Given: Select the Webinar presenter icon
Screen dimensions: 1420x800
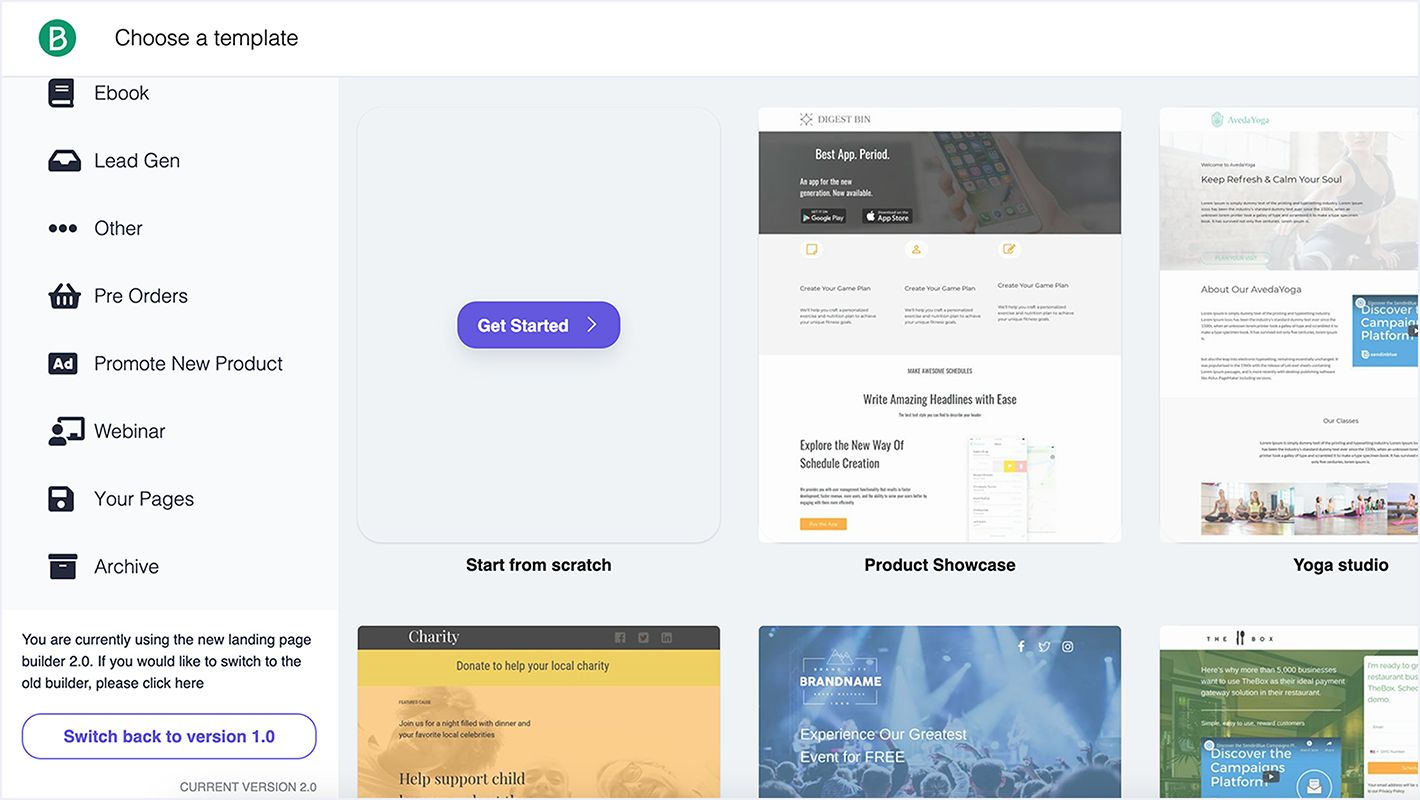Looking at the screenshot, I should tap(66, 431).
